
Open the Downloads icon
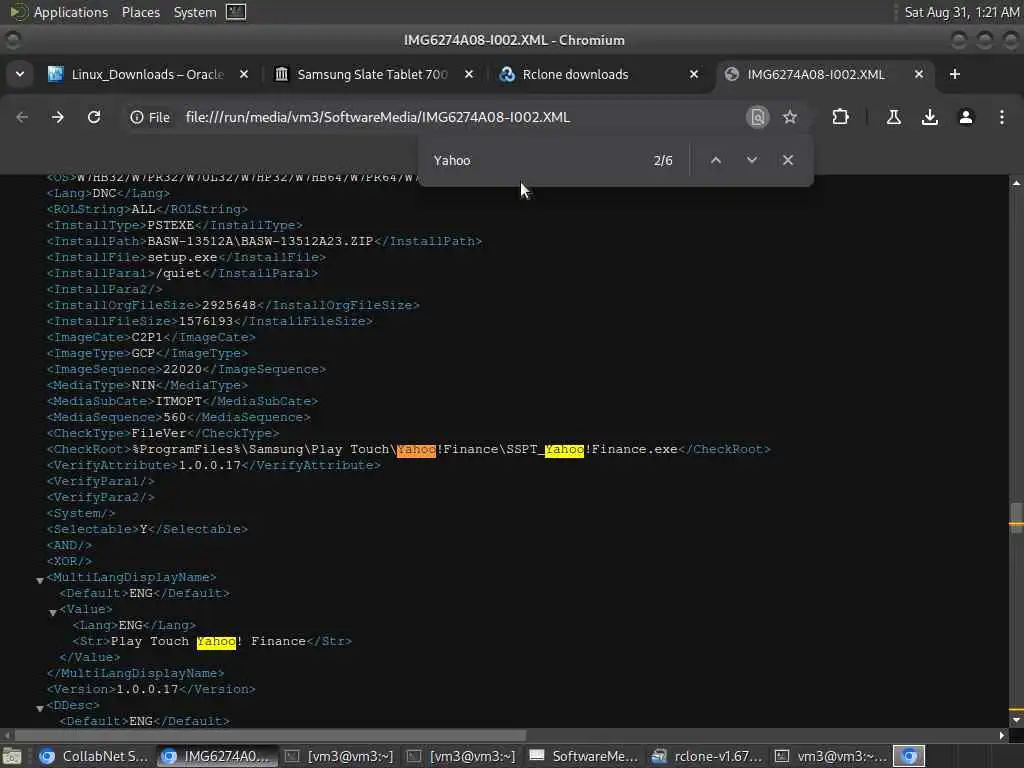click(x=930, y=117)
